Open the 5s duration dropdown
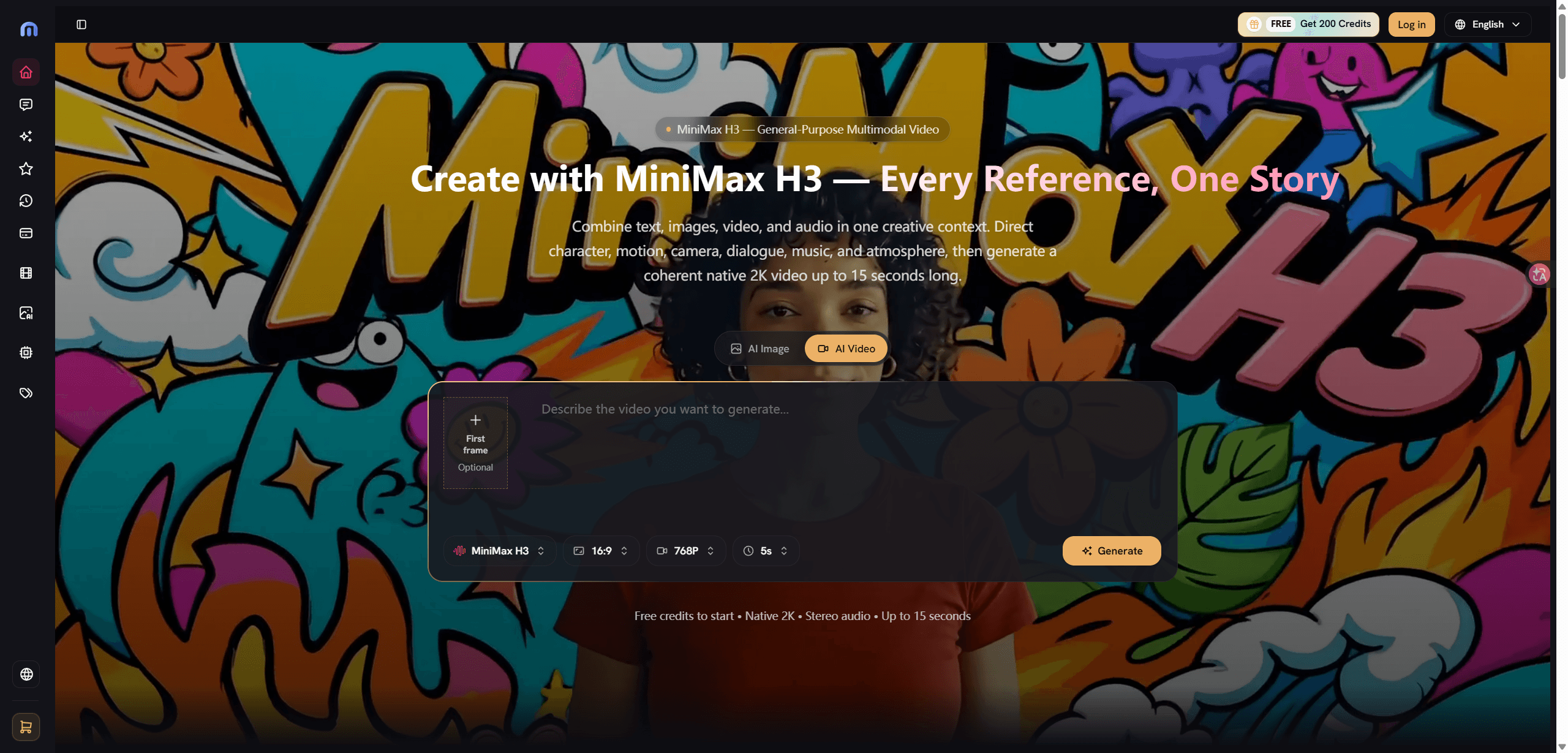 [x=766, y=551]
